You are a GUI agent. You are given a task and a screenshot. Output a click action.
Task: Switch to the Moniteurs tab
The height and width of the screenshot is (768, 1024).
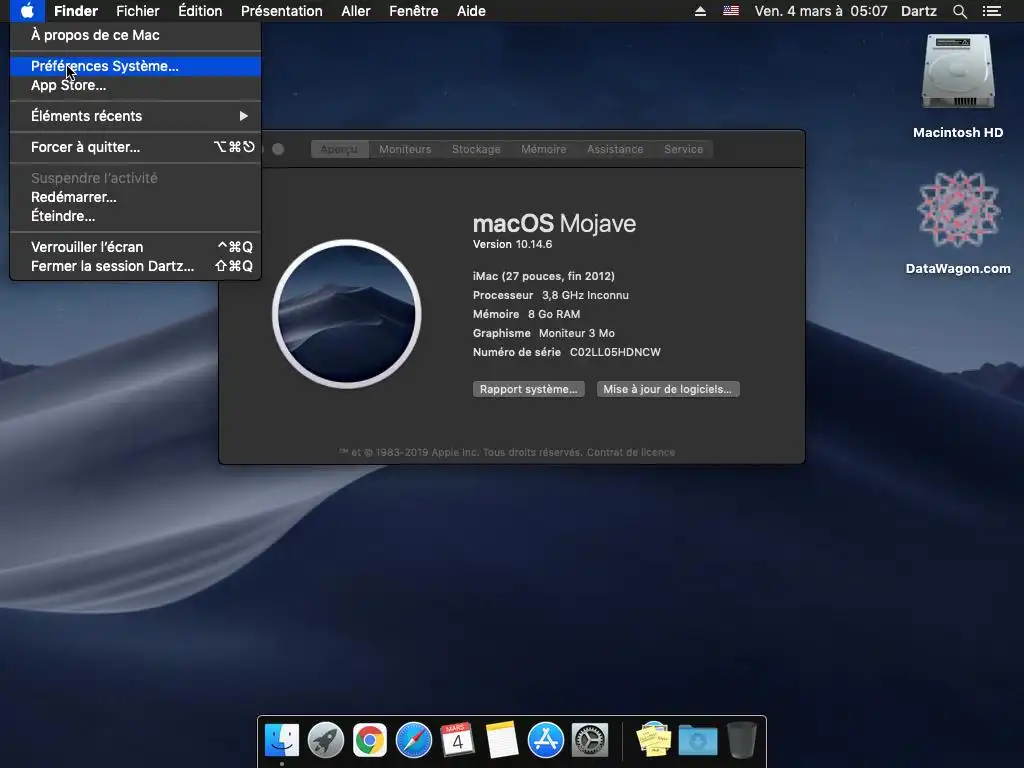click(x=405, y=149)
